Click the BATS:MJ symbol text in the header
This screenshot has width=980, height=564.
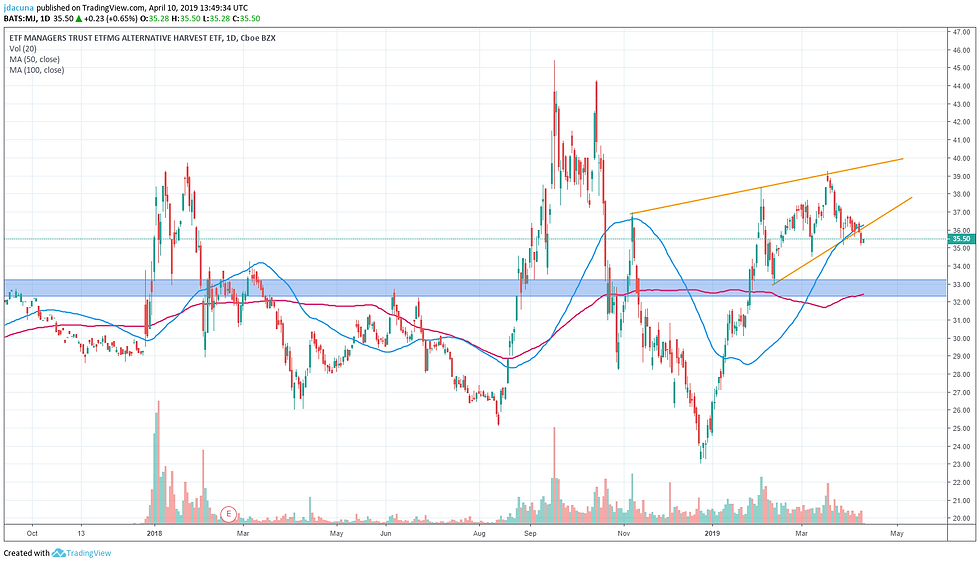tap(21, 19)
